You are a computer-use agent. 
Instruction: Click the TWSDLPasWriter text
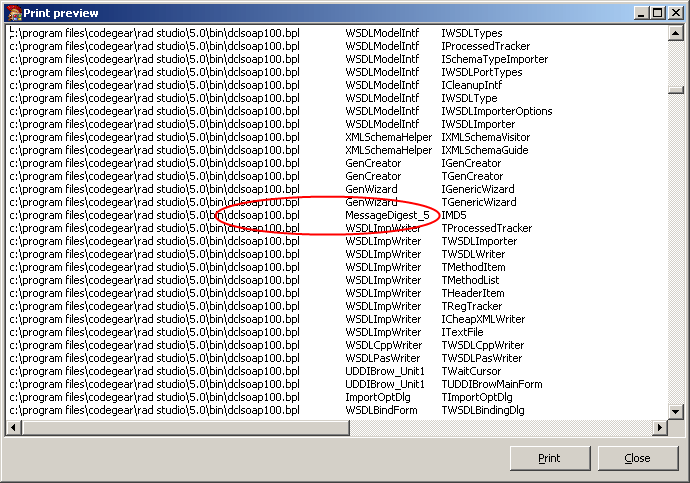(482, 358)
